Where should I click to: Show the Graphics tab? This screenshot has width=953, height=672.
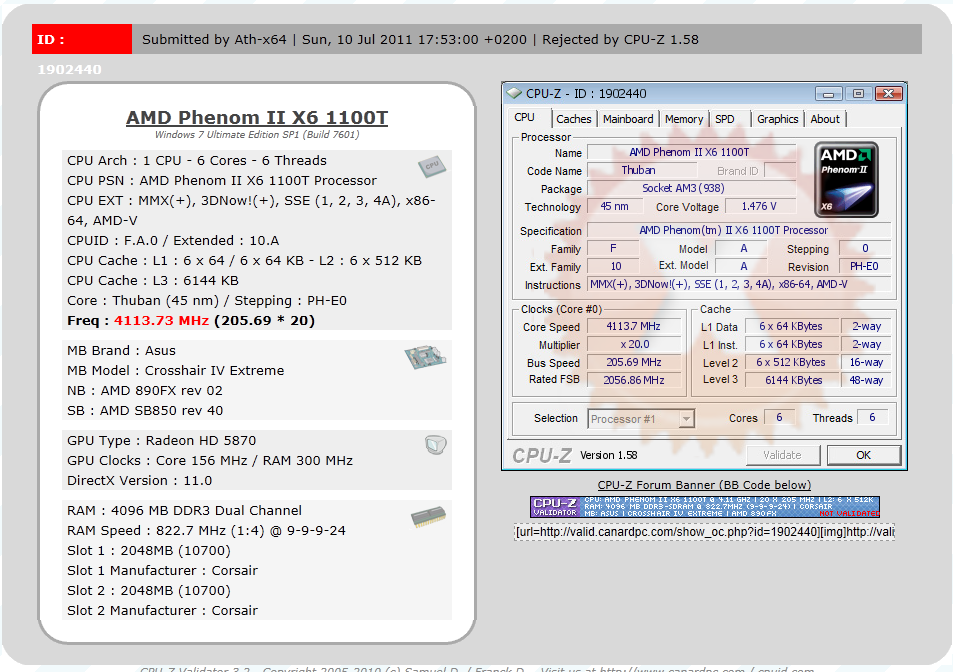(777, 119)
